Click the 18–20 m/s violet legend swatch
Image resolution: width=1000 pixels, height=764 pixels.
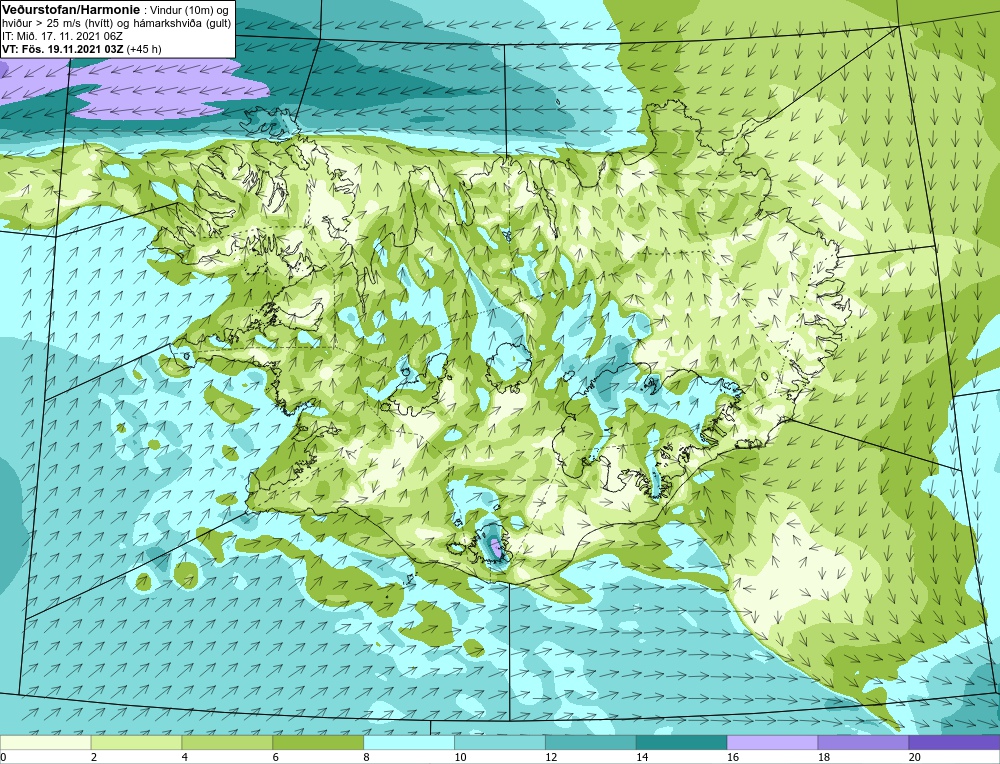pyautogui.click(x=864, y=742)
